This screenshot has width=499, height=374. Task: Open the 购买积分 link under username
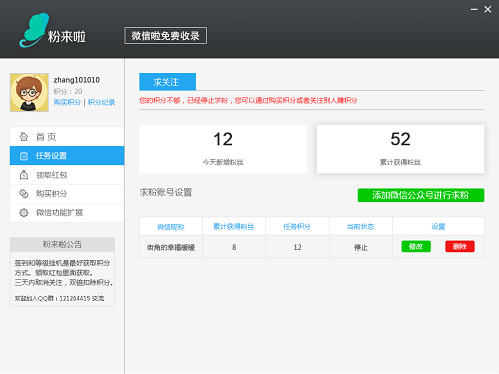point(67,102)
